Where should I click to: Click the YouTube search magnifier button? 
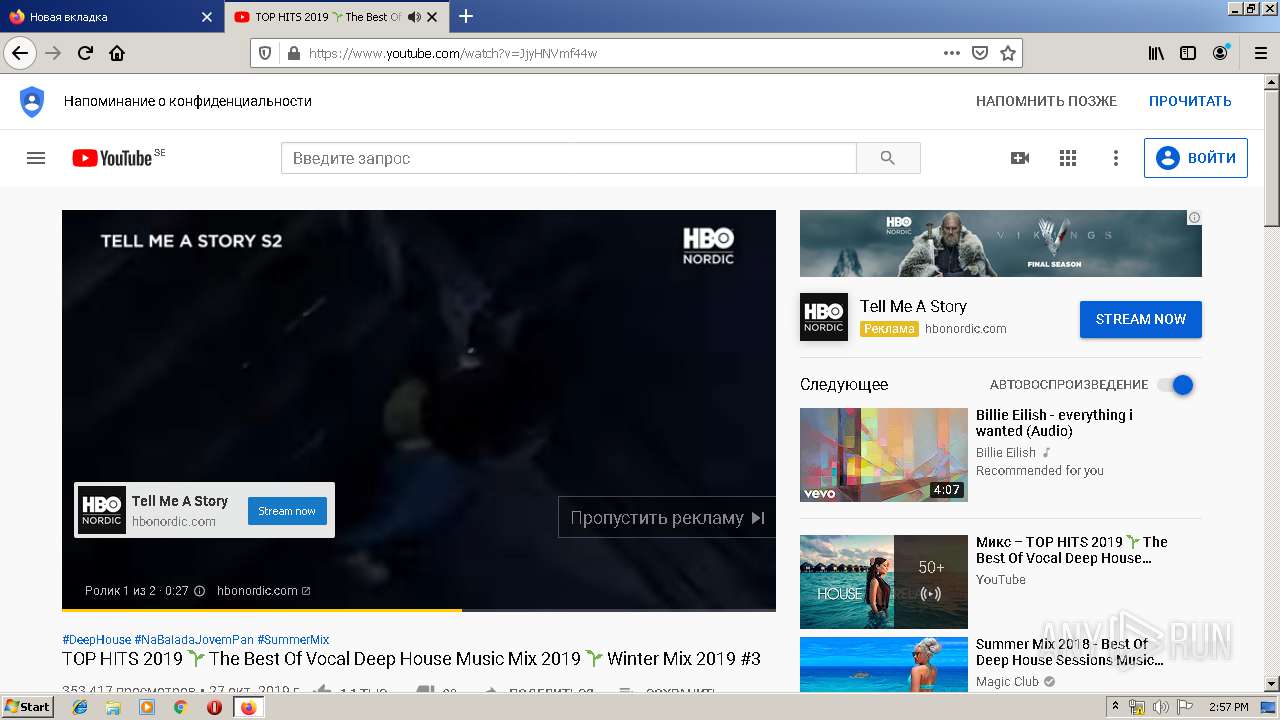[x=888, y=158]
